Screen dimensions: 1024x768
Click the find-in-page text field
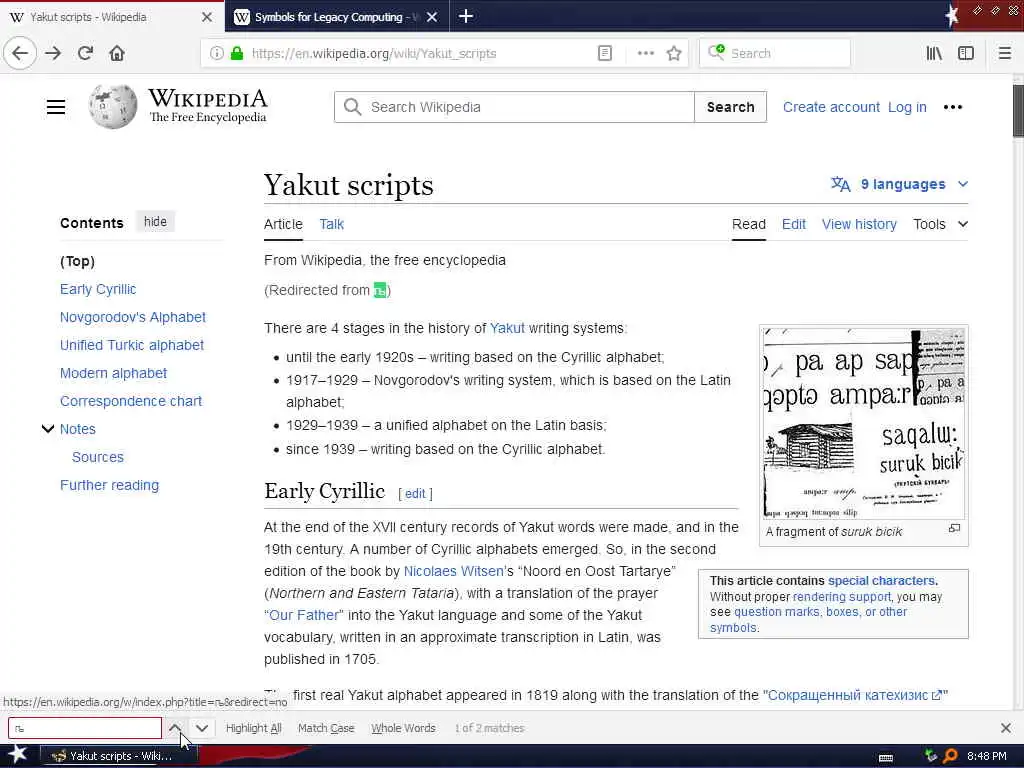[85, 728]
